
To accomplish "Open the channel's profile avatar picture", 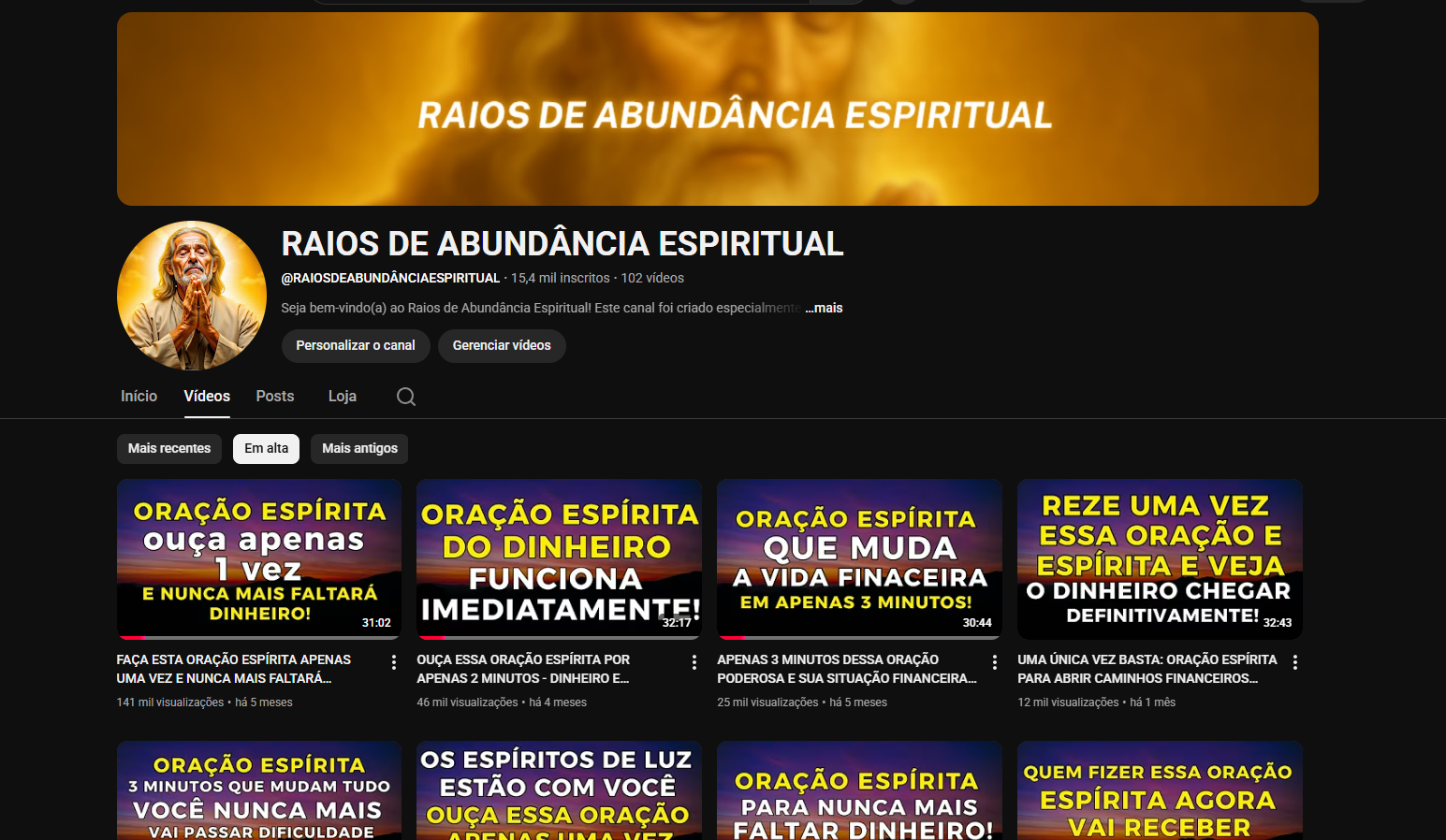I will pos(192,296).
